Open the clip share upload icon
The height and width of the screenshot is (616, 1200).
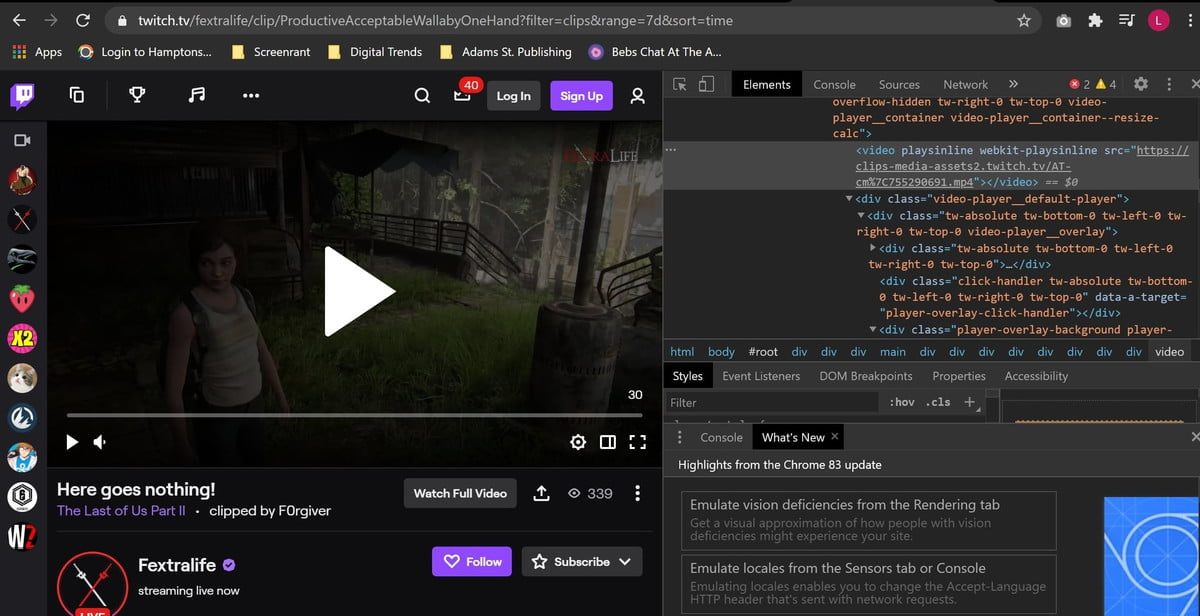click(x=541, y=493)
